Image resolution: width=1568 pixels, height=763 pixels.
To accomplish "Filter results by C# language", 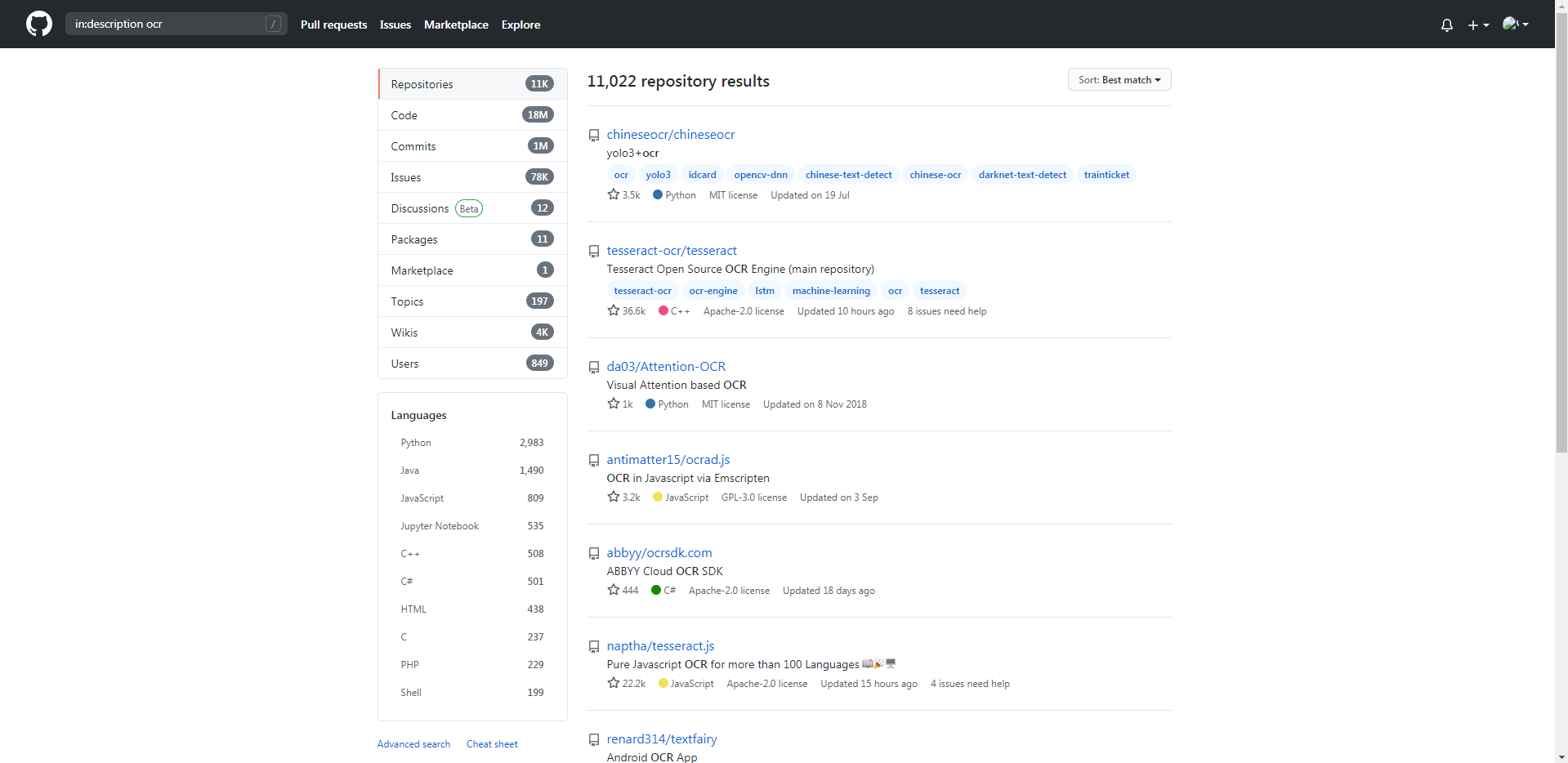I will [472, 582].
